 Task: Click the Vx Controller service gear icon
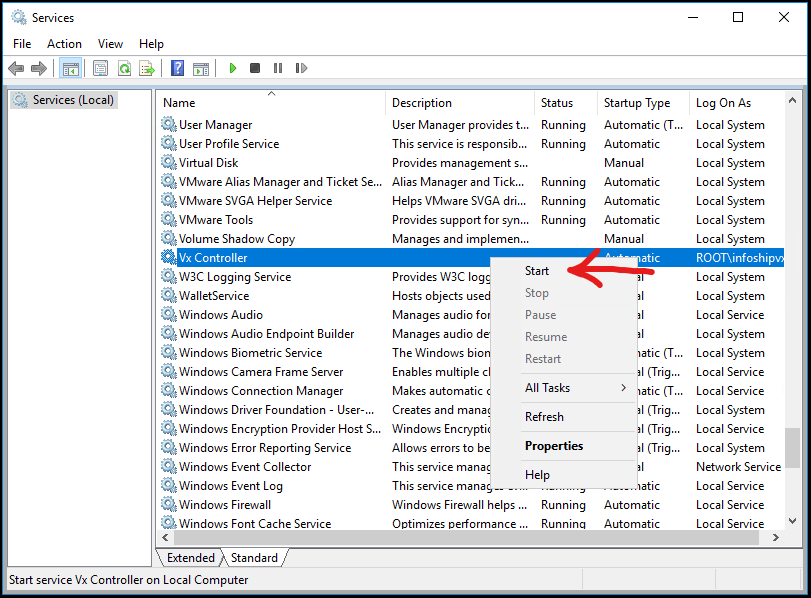point(167,257)
